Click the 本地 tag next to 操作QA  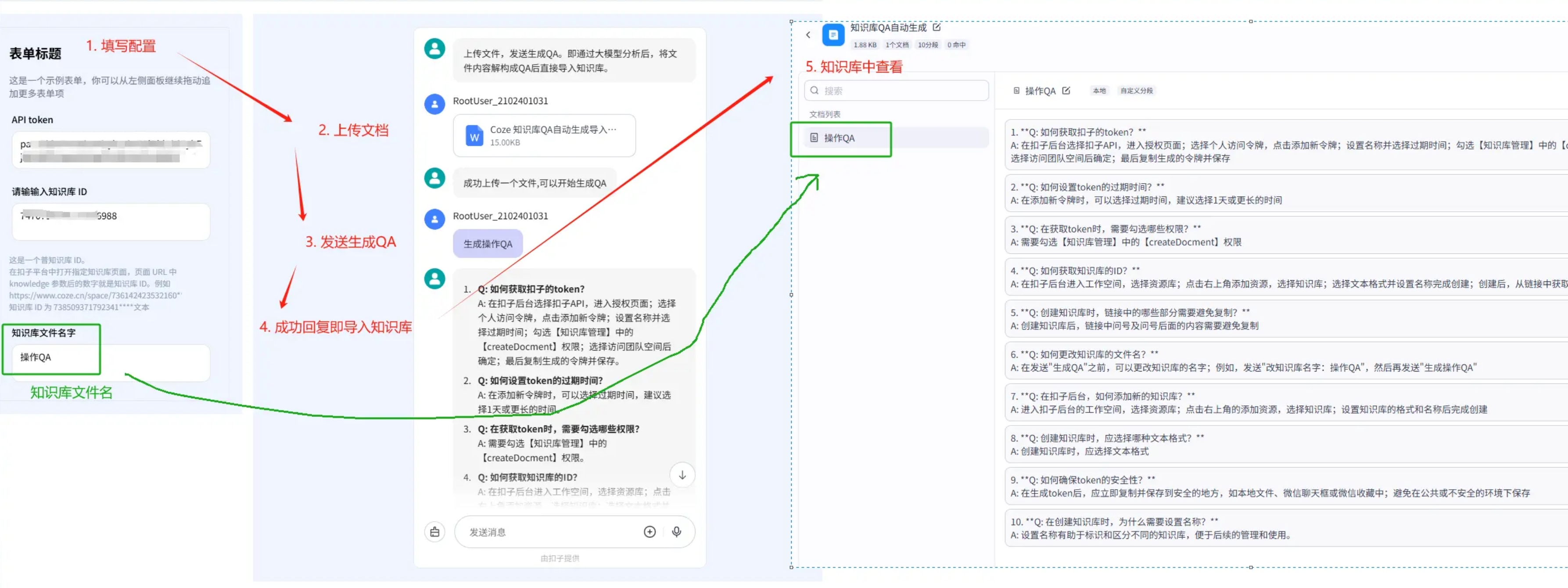pyautogui.click(x=1099, y=91)
